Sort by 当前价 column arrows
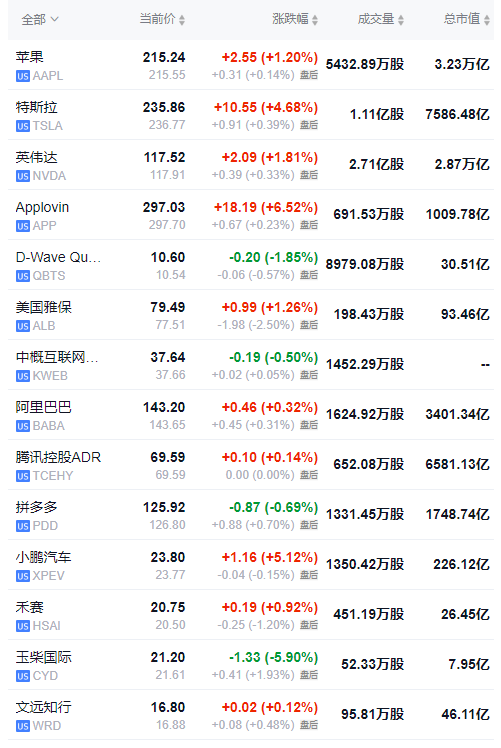The width and height of the screenshot is (501, 748). [182, 20]
